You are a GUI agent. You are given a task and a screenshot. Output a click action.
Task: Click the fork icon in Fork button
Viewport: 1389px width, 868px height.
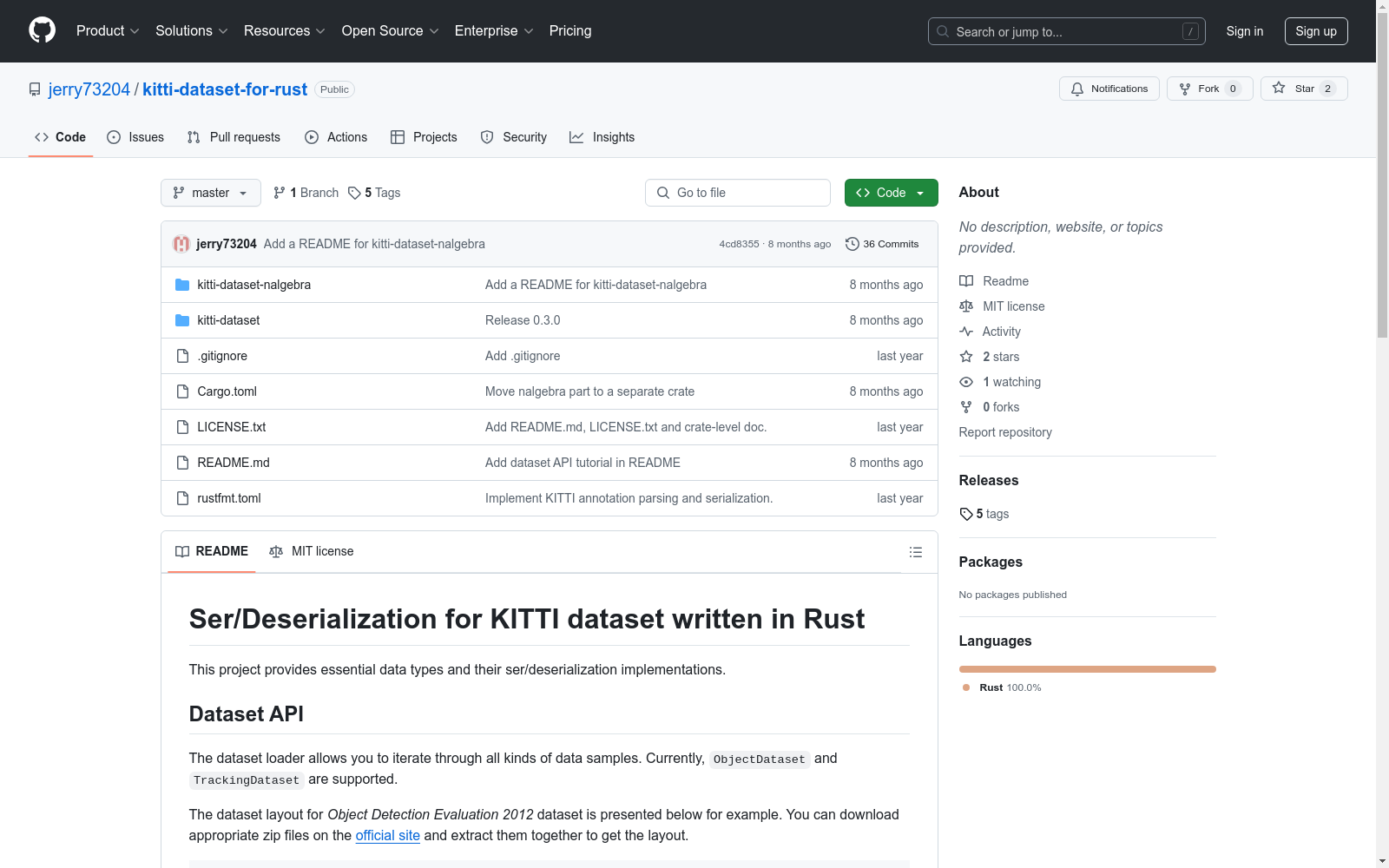pyautogui.click(x=1185, y=89)
